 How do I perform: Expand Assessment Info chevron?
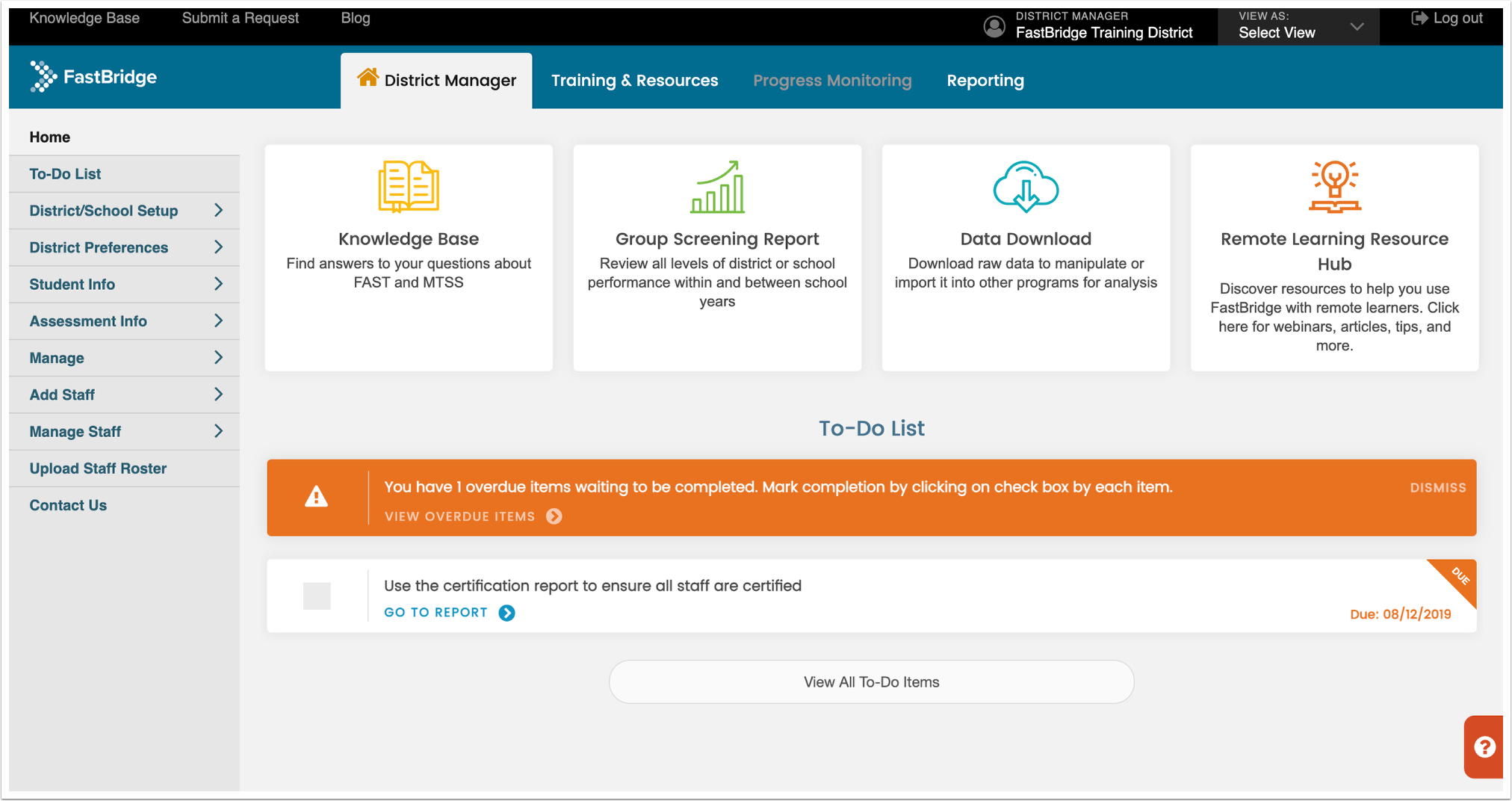click(x=219, y=321)
